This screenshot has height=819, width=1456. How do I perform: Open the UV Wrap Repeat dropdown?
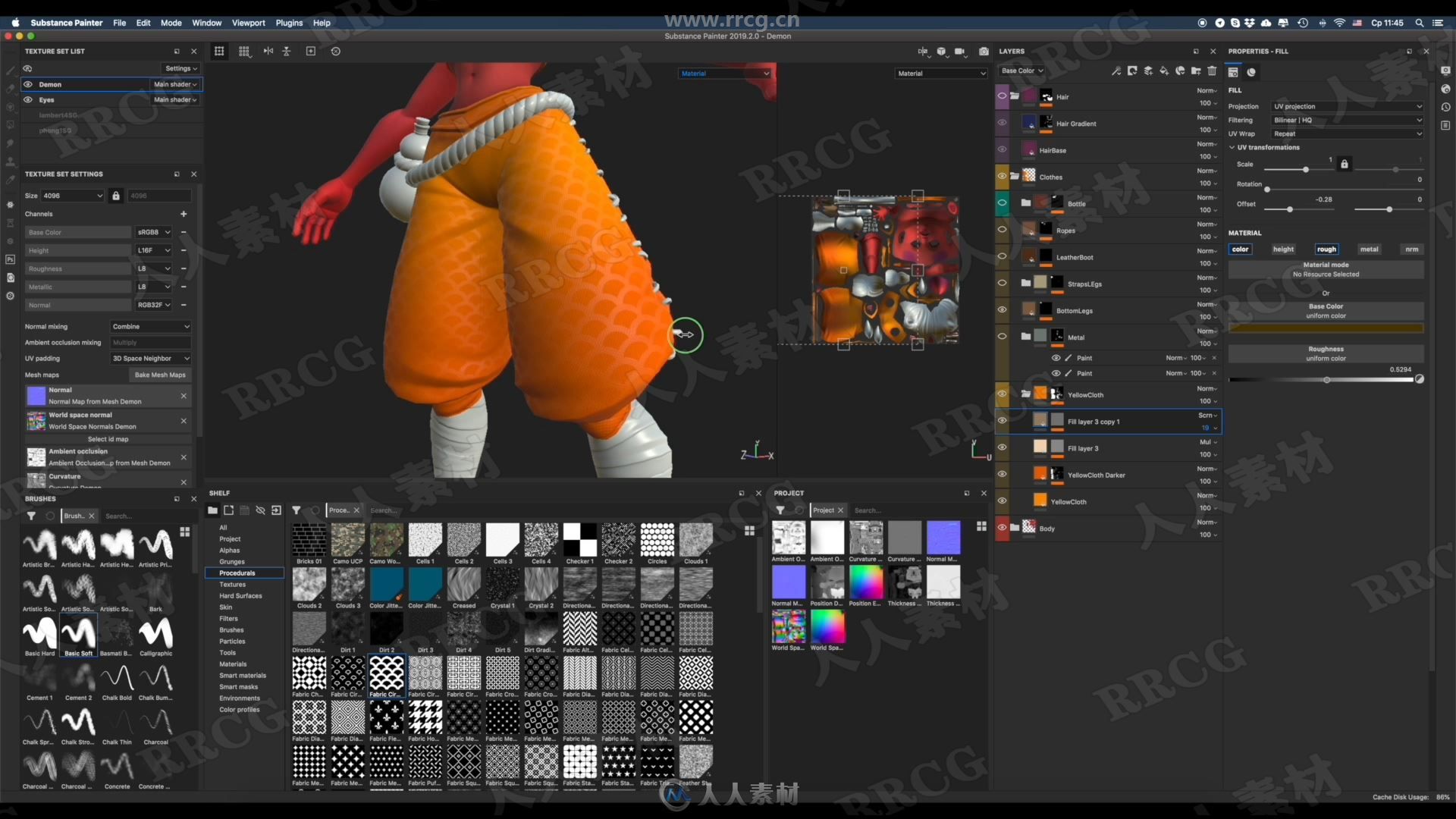[1348, 133]
